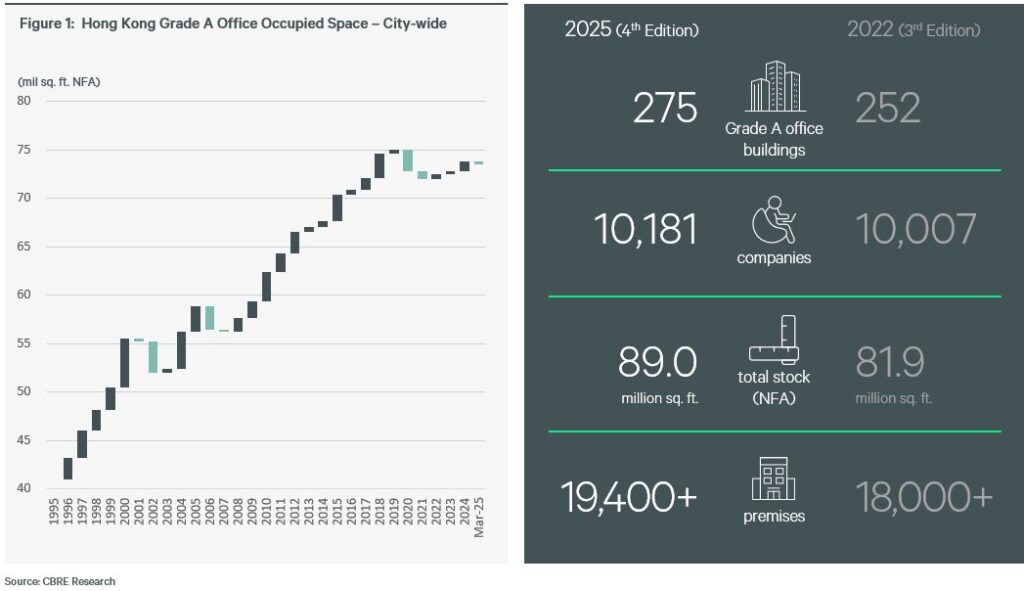Image resolution: width=1024 pixels, height=591 pixels.
Task: Click the dark chart bar for 2000
Action: pos(125,363)
